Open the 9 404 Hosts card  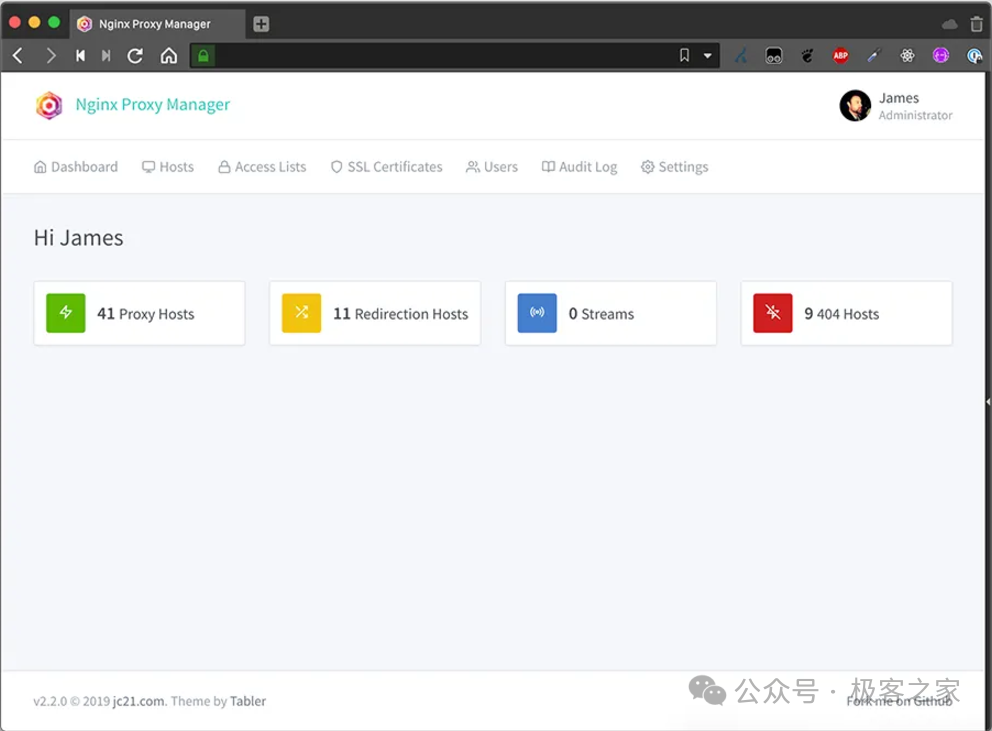[x=846, y=313]
